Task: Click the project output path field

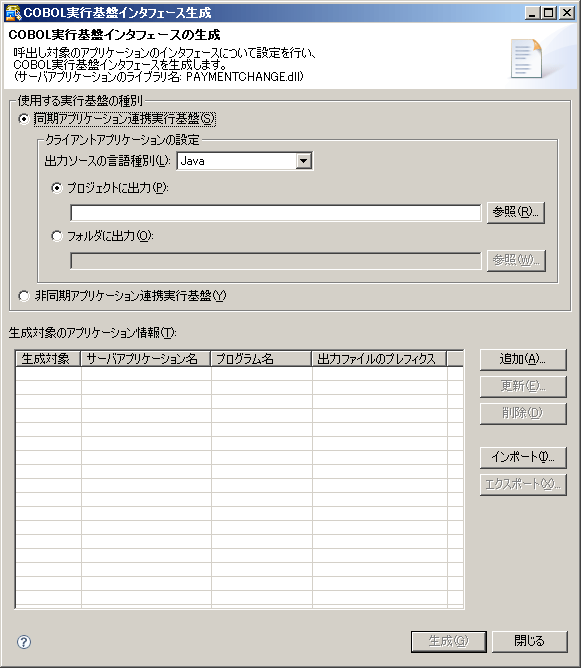Action: (276, 213)
